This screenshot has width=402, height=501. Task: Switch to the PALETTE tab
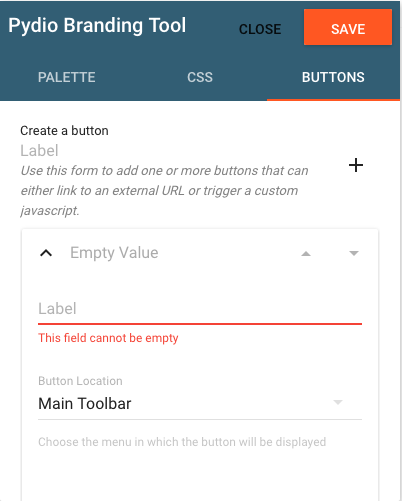[x=67, y=77]
